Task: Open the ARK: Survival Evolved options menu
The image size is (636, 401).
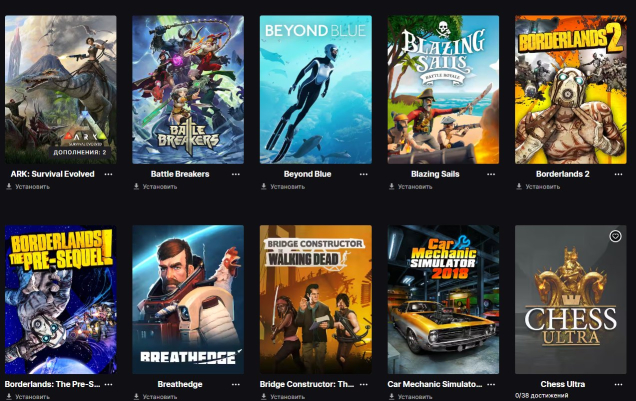Action: click(x=108, y=174)
